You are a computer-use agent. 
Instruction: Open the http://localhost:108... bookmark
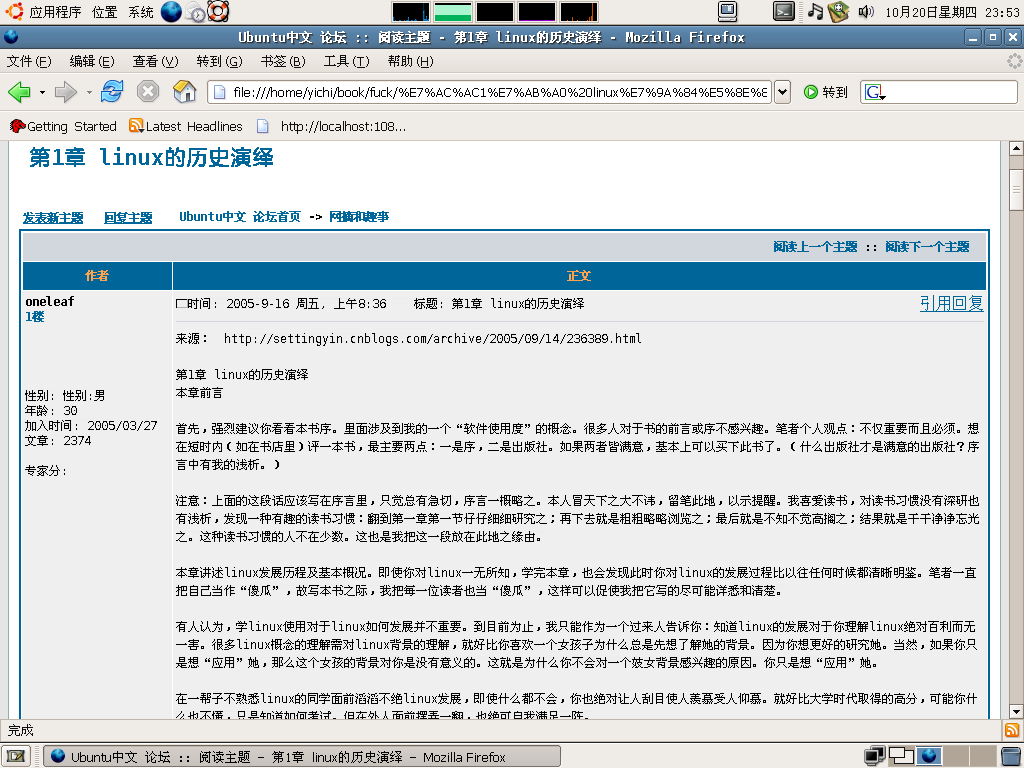(332, 126)
